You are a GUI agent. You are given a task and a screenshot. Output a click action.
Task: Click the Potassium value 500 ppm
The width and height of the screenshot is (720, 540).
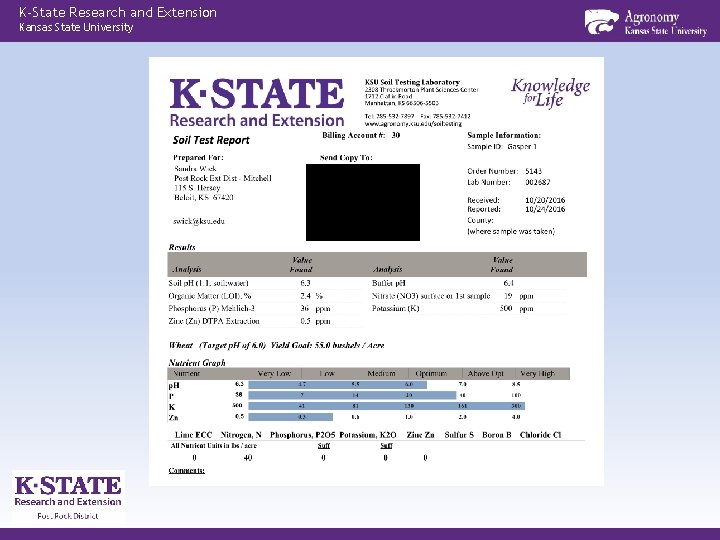pos(516,308)
